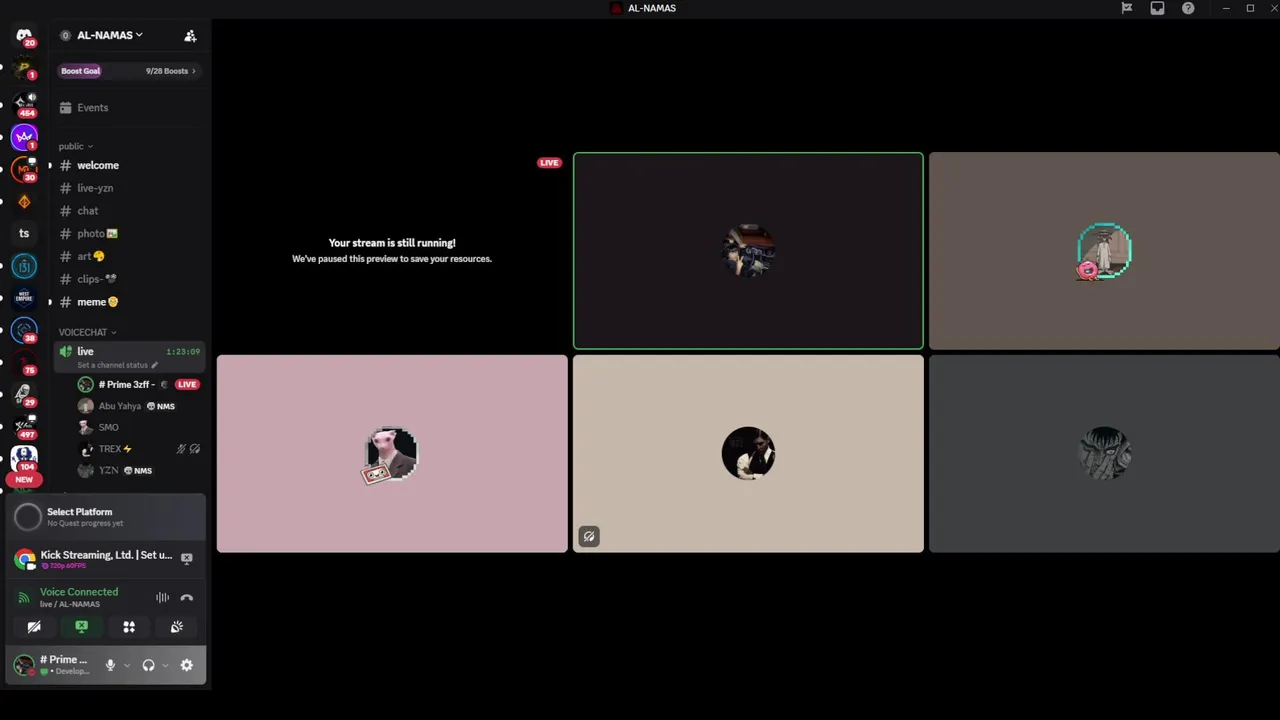Select voice user YZN
The height and width of the screenshot is (720, 1280).
coord(139,470)
